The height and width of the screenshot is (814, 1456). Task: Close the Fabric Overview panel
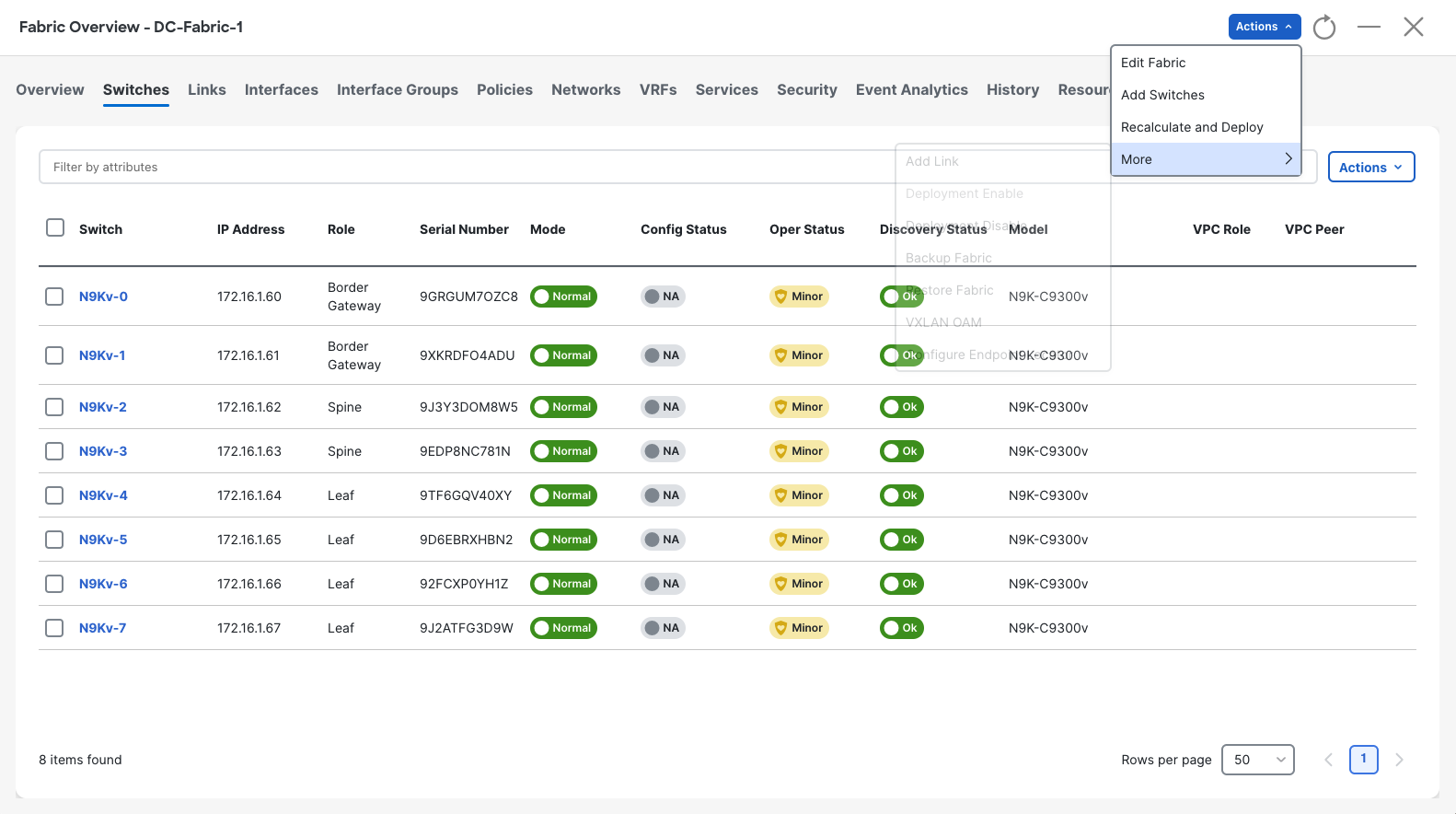point(1414,27)
